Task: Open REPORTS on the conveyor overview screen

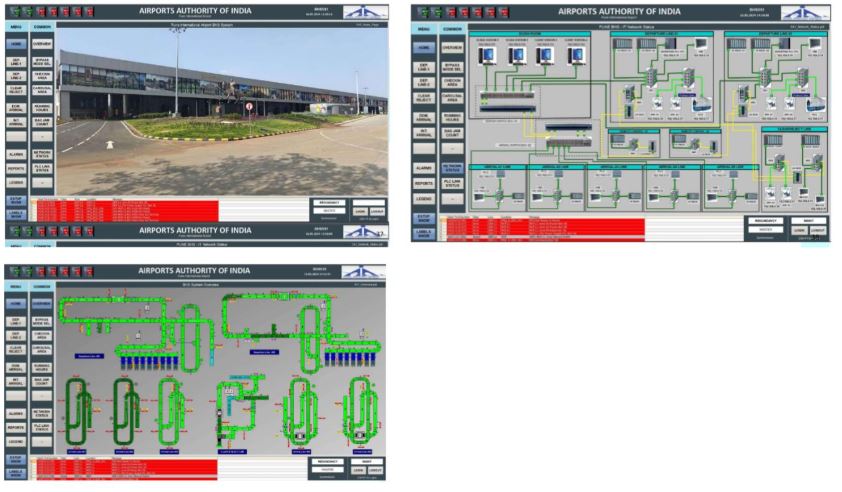Action: point(16,427)
